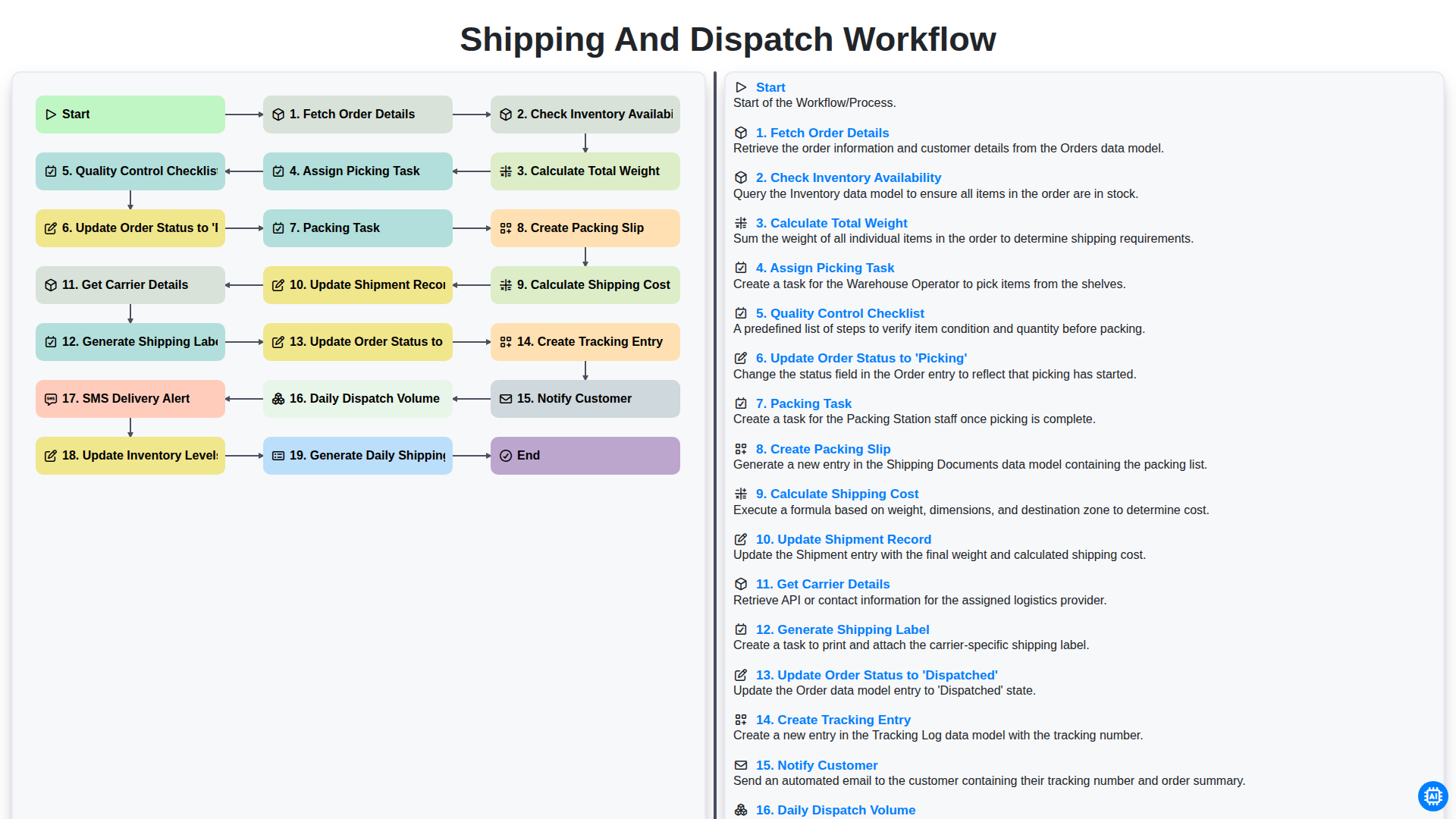Click envelope icon in Notify Customer node
Viewport: 1456px width, 819px height.
click(x=506, y=399)
